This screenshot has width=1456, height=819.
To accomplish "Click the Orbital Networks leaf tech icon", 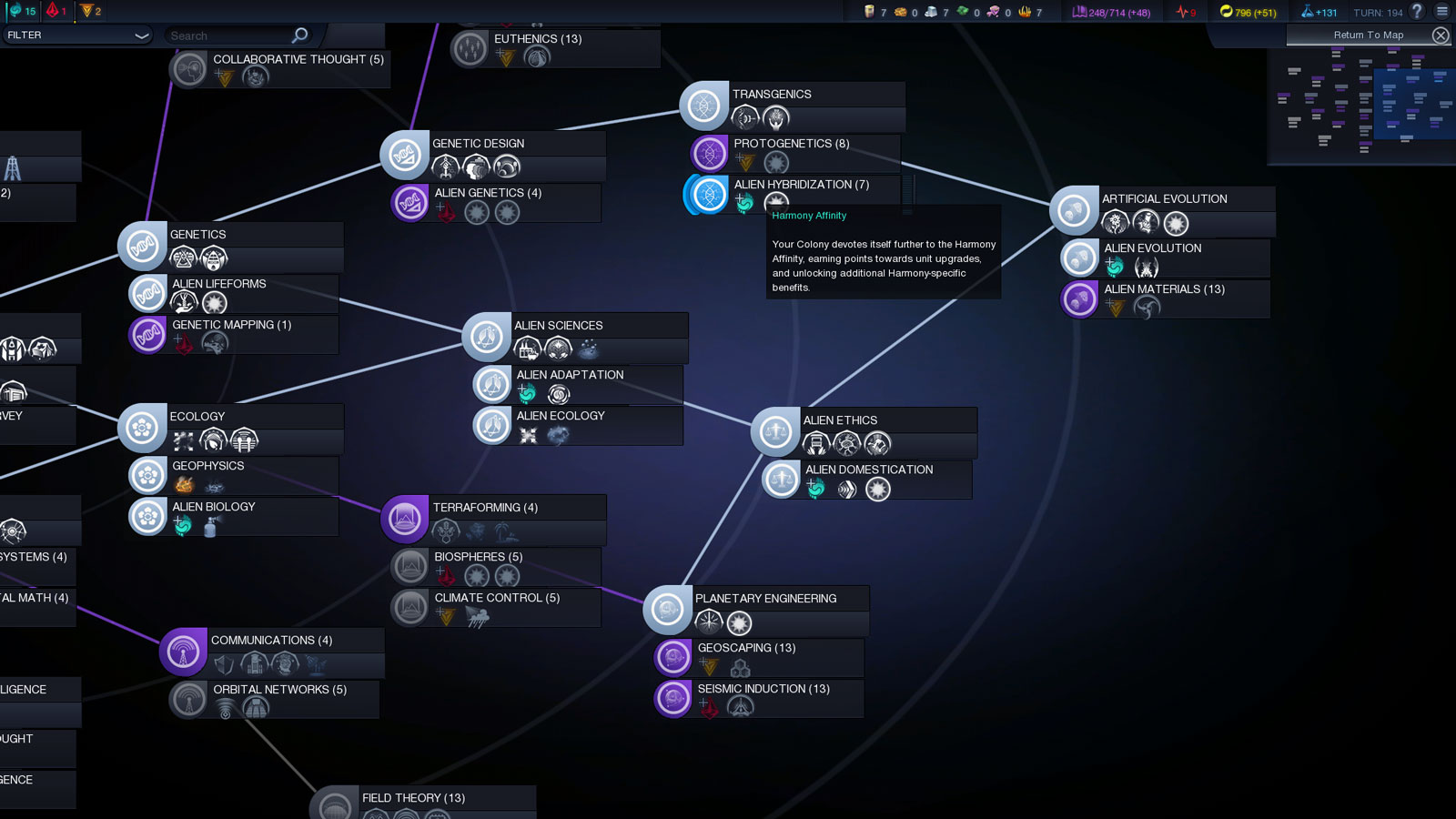I will click(x=188, y=700).
